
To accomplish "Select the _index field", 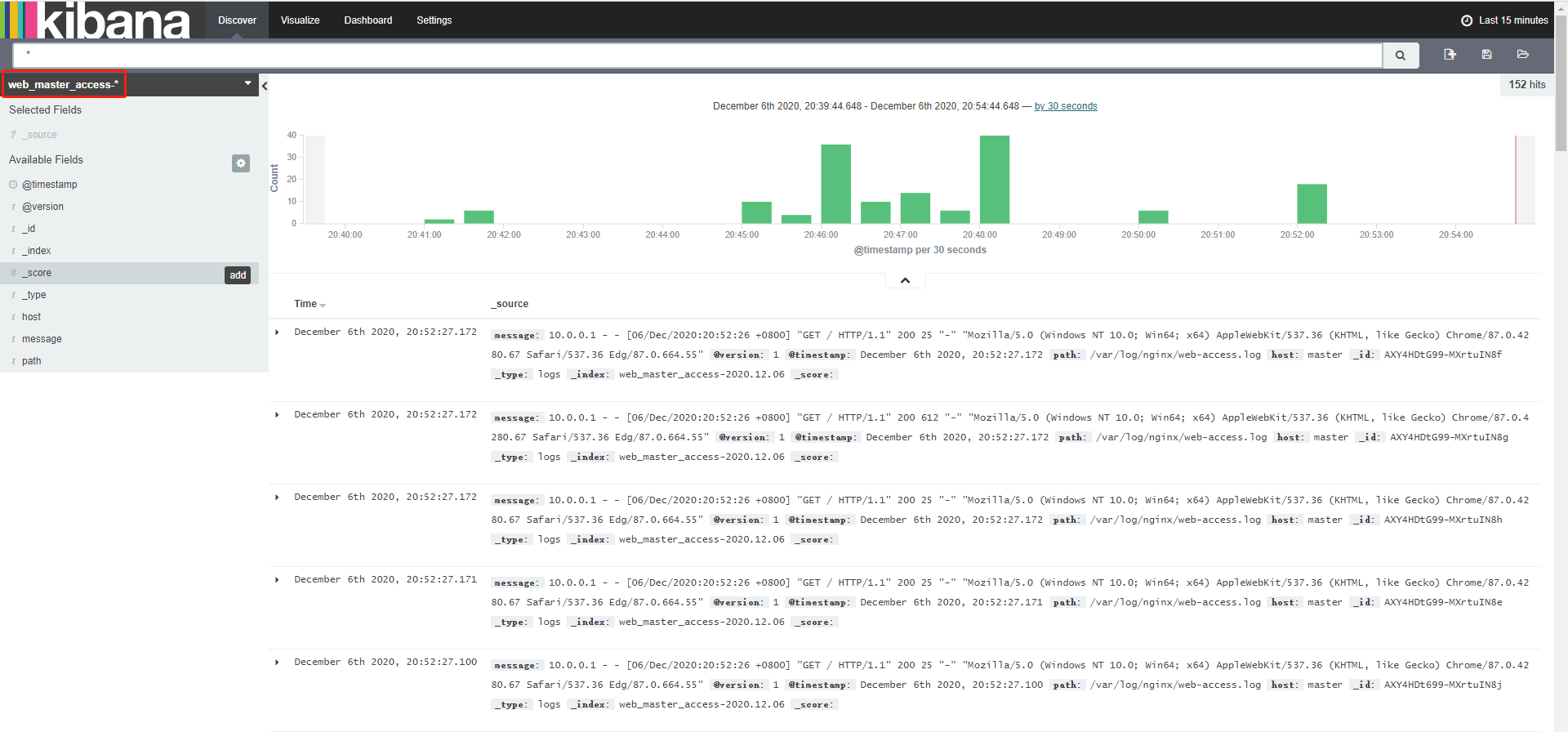I will click(x=37, y=251).
